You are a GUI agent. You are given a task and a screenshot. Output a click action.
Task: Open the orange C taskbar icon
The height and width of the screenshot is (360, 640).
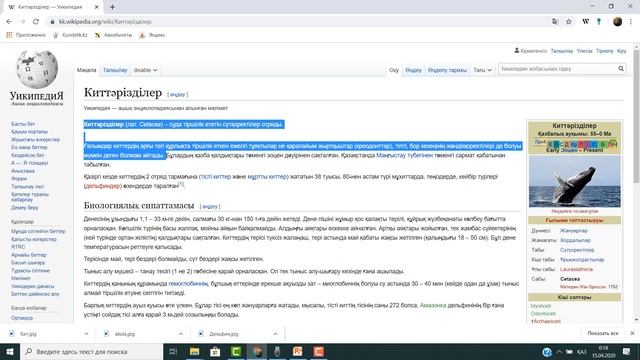point(318,351)
